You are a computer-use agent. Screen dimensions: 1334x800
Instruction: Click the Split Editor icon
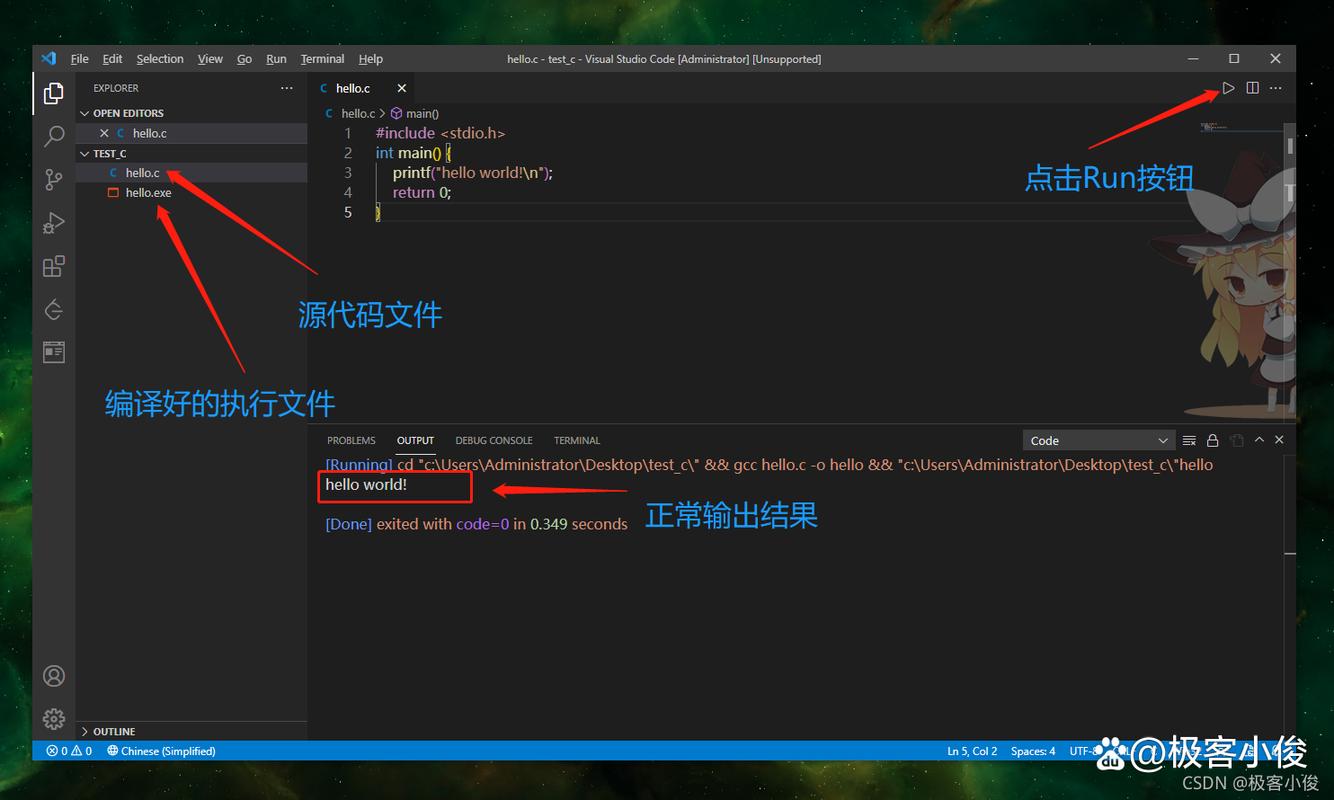[1251, 87]
